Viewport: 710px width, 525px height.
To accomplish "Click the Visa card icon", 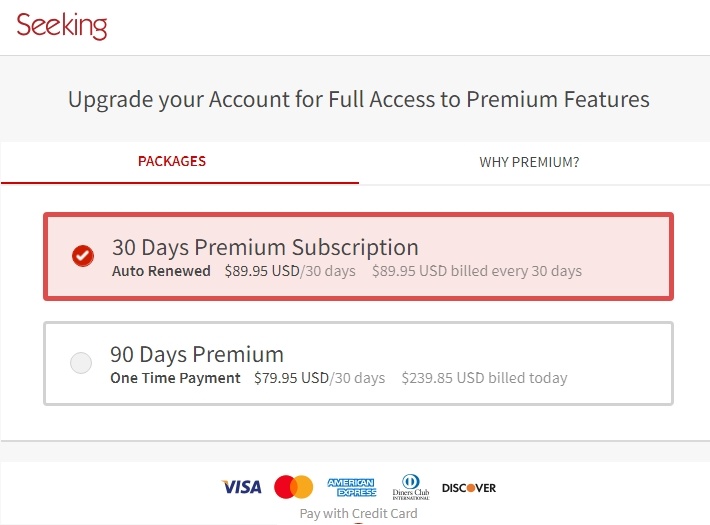I will pyautogui.click(x=242, y=487).
